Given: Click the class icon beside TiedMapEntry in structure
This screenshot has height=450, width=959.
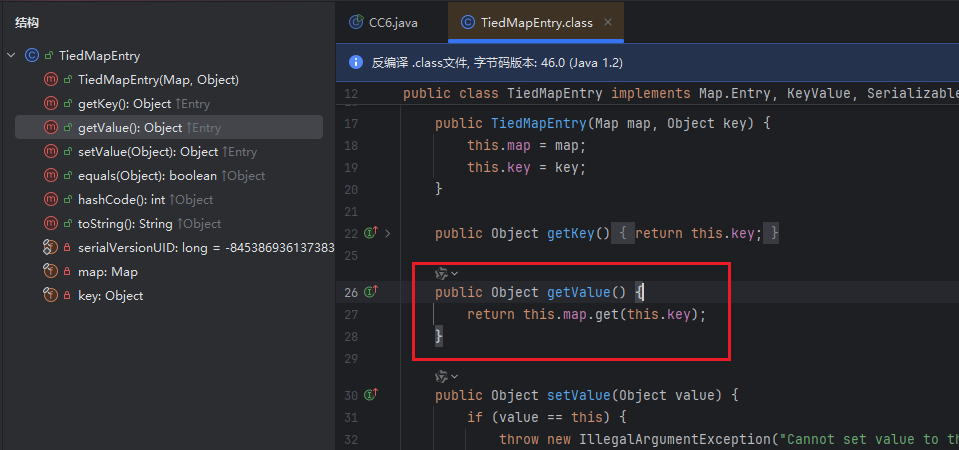Looking at the screenshot, I should (32, 56).
